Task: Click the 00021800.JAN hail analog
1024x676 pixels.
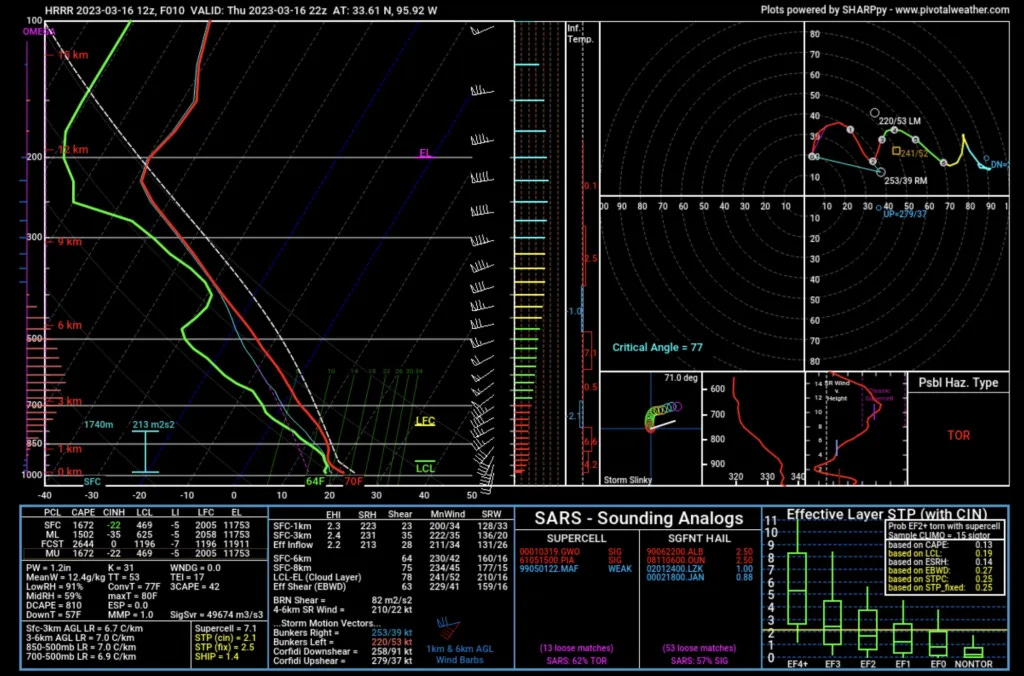Action: 675,577
